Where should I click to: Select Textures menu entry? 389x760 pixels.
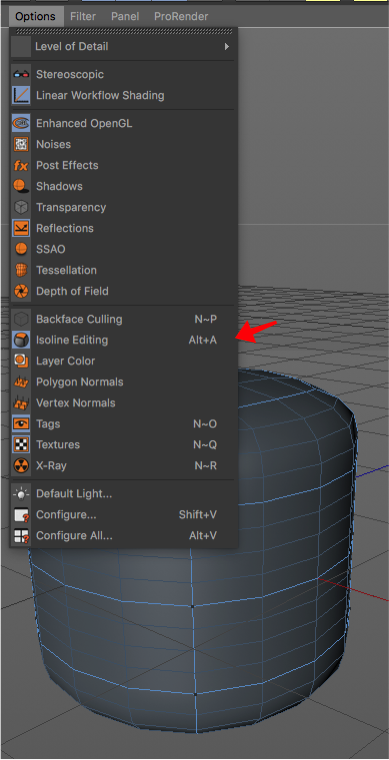tap(124, 445)
